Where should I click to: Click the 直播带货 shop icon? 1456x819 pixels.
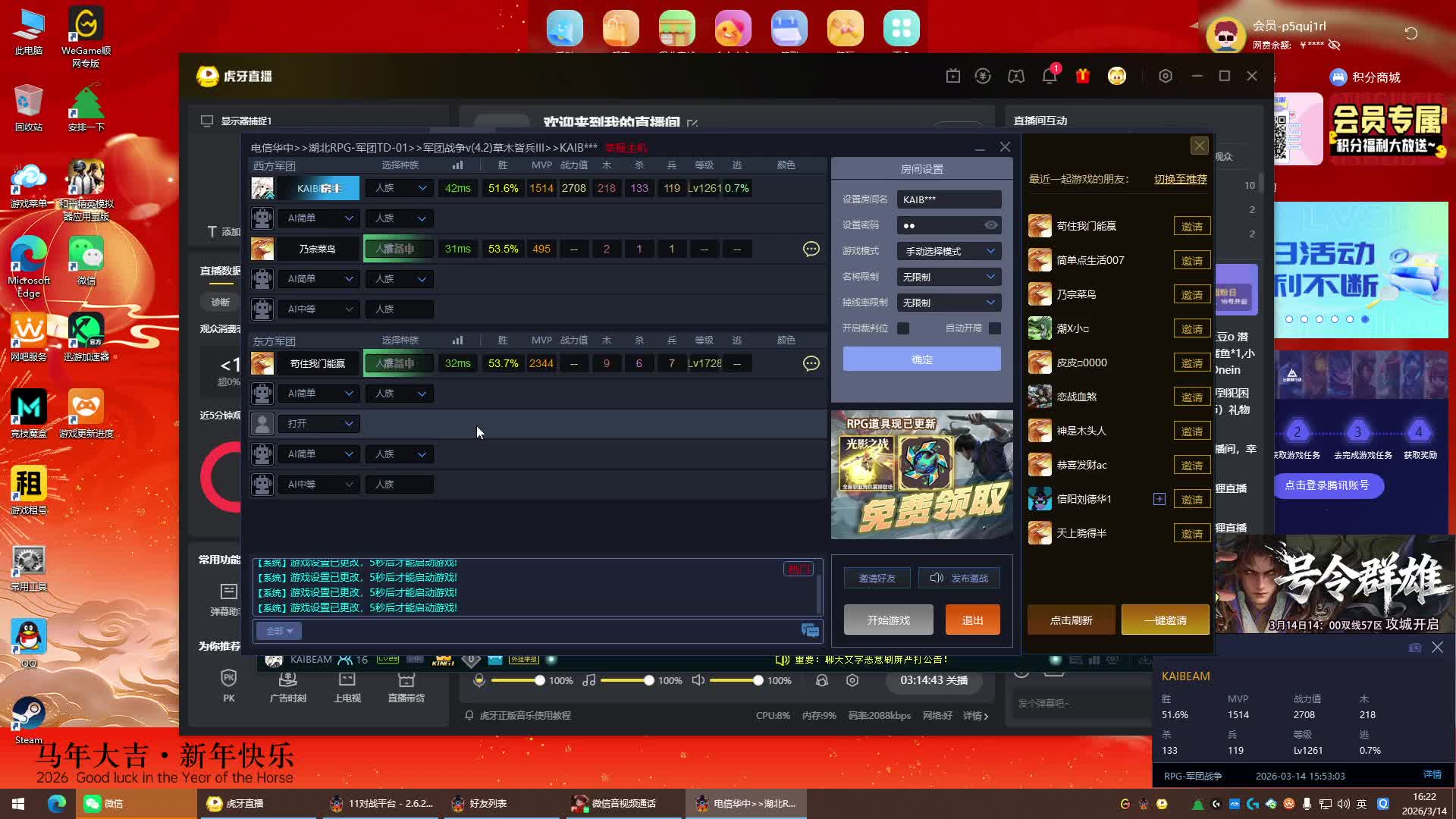coord(406,679)
